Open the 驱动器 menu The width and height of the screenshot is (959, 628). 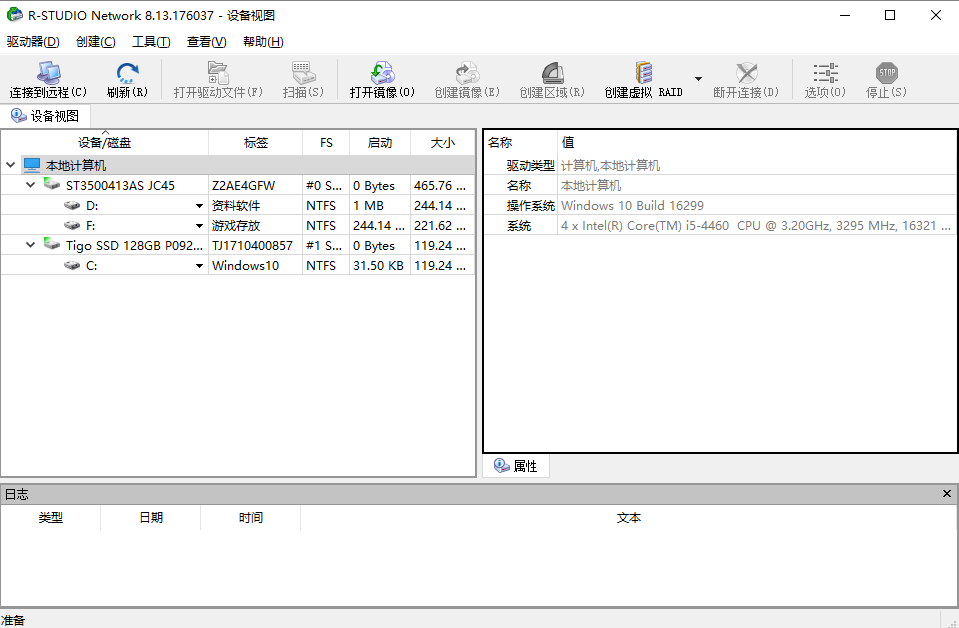click(x=32, y=41)
